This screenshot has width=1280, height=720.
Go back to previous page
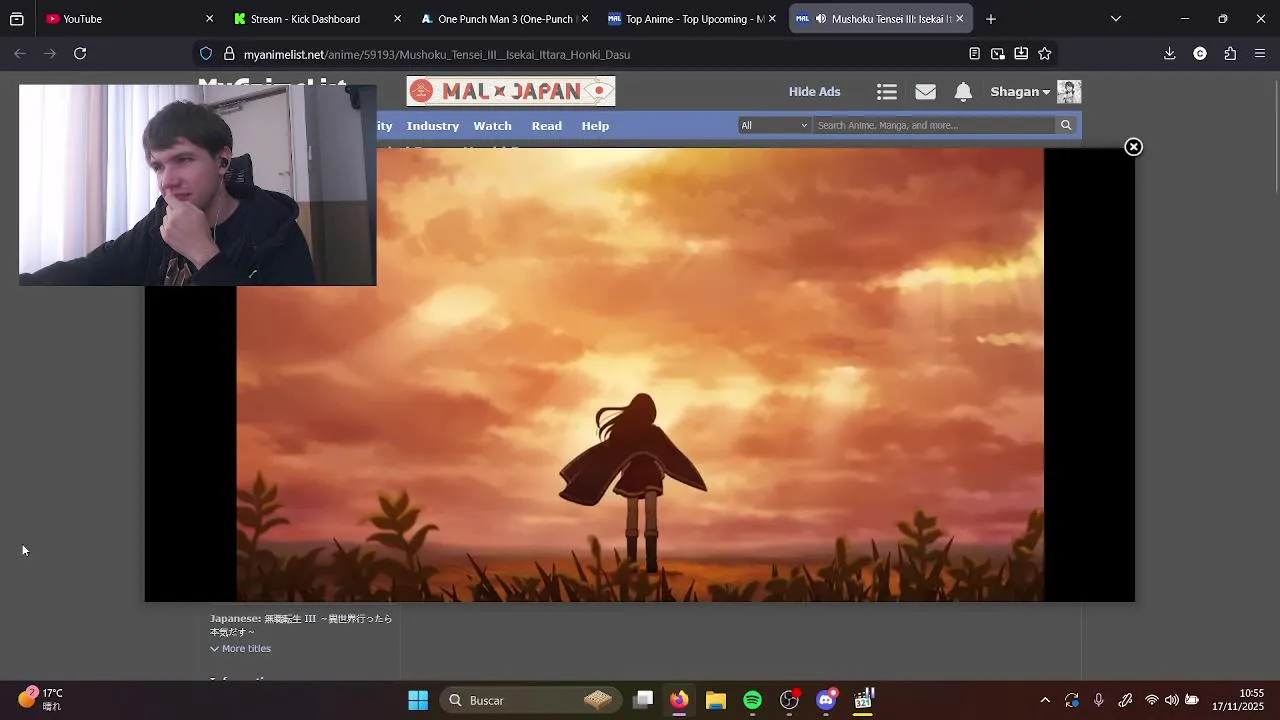(20, 54)
